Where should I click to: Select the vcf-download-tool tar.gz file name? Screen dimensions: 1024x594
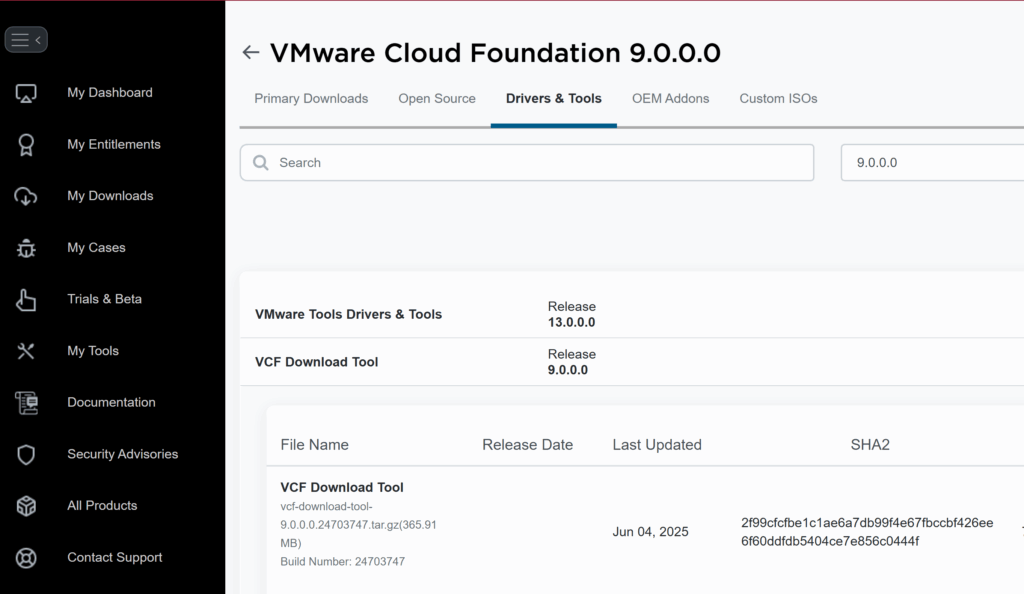359,524
